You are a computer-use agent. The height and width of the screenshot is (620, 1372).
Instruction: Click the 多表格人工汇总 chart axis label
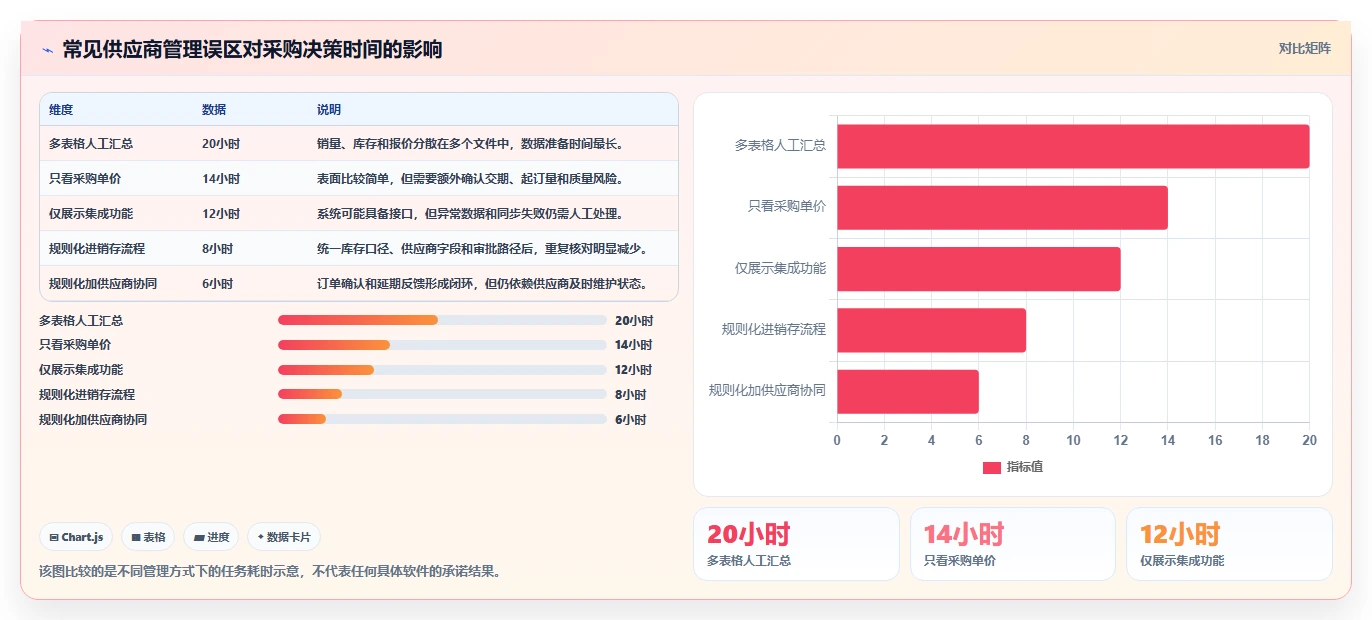coord(780,146)
